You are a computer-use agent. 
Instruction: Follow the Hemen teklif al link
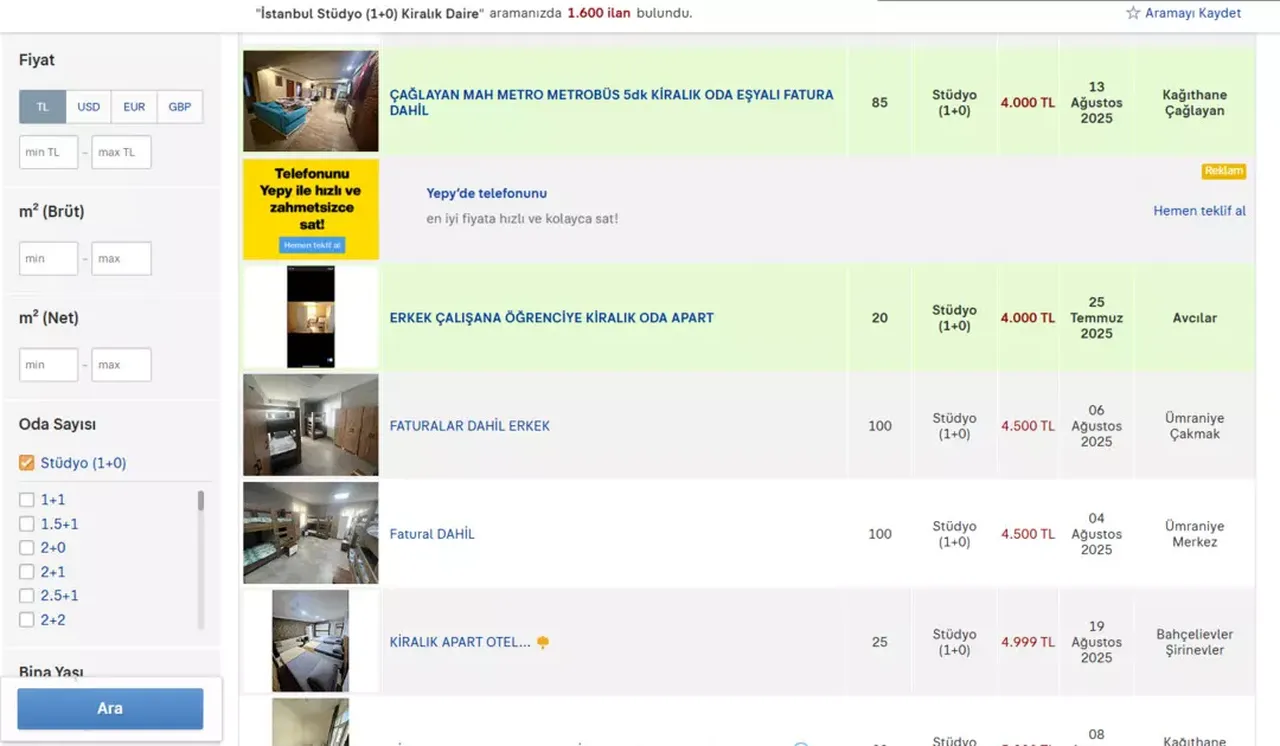pos(1199,211)
